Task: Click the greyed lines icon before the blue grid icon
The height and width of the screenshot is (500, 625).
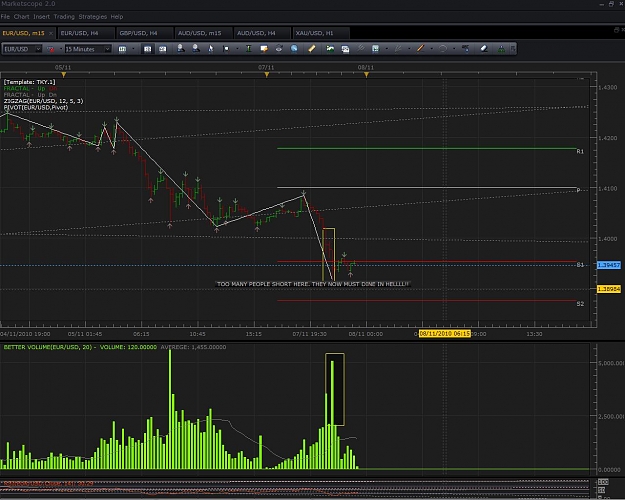Action: click(x=360, y=49)
